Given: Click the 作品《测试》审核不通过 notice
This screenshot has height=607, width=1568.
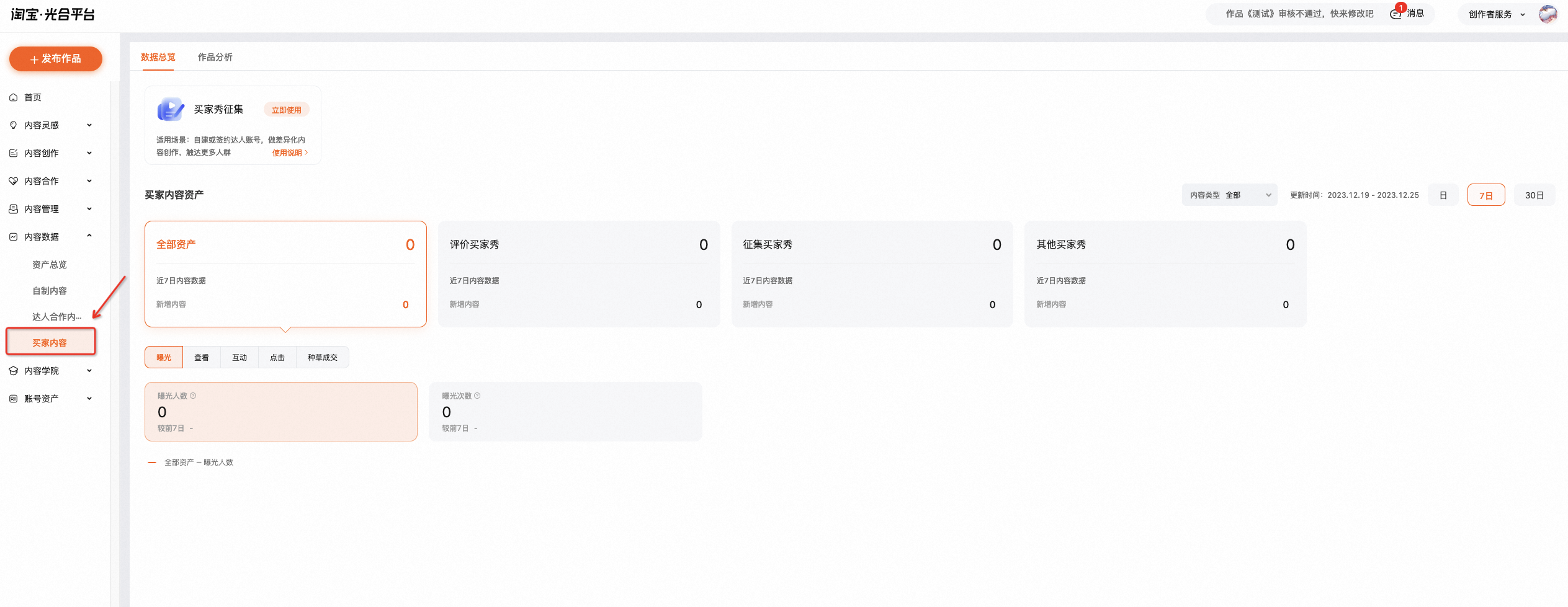Looking at the screenshot, I should point(1299,14).
